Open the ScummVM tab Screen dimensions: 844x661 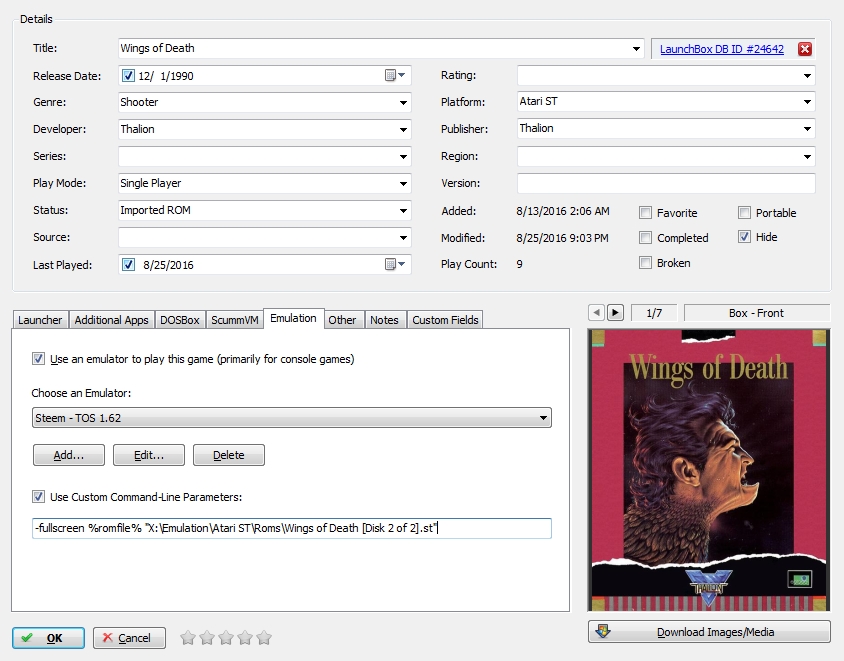pos(235,320)
